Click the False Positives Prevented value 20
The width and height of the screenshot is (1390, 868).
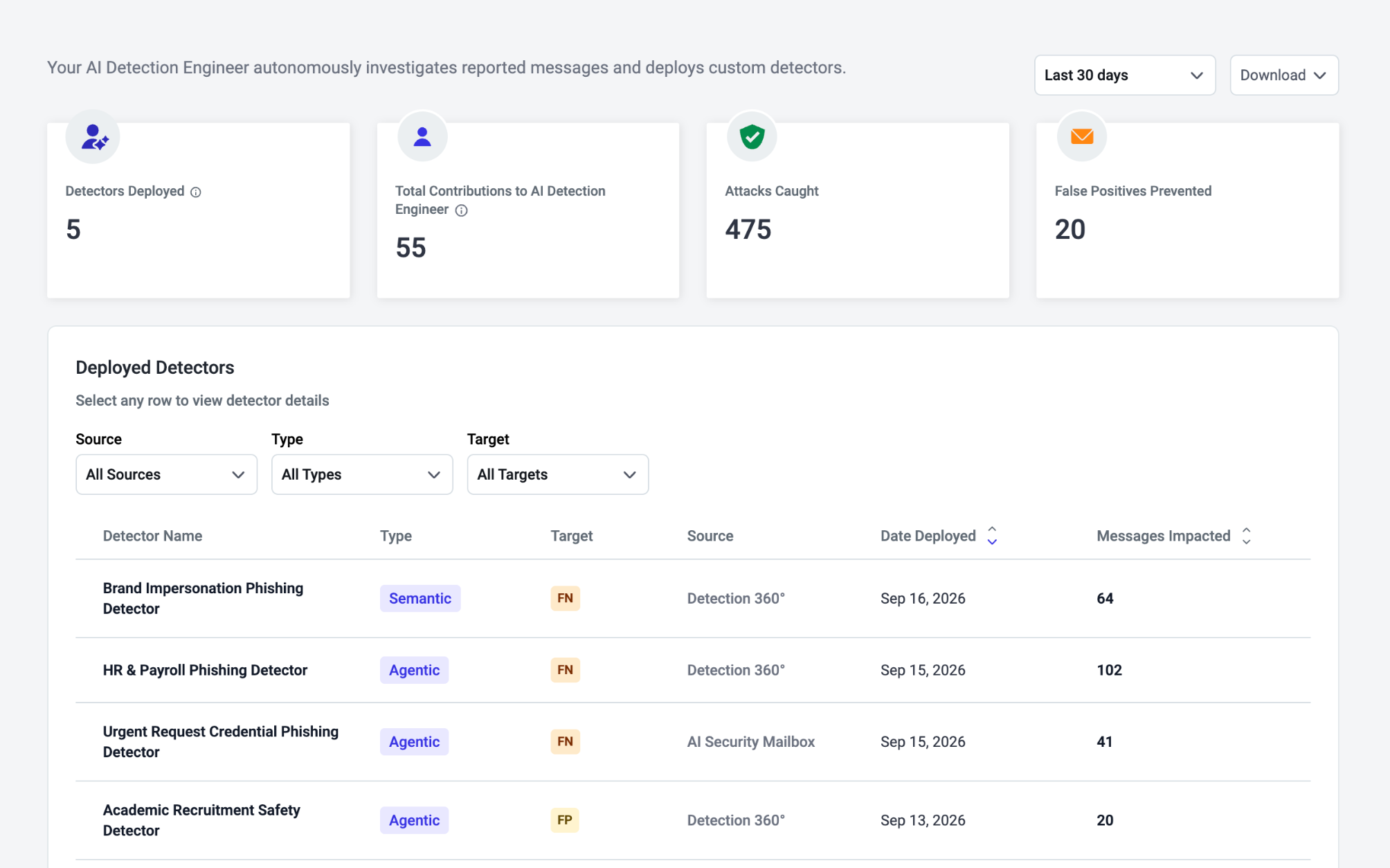(1070, 229)
